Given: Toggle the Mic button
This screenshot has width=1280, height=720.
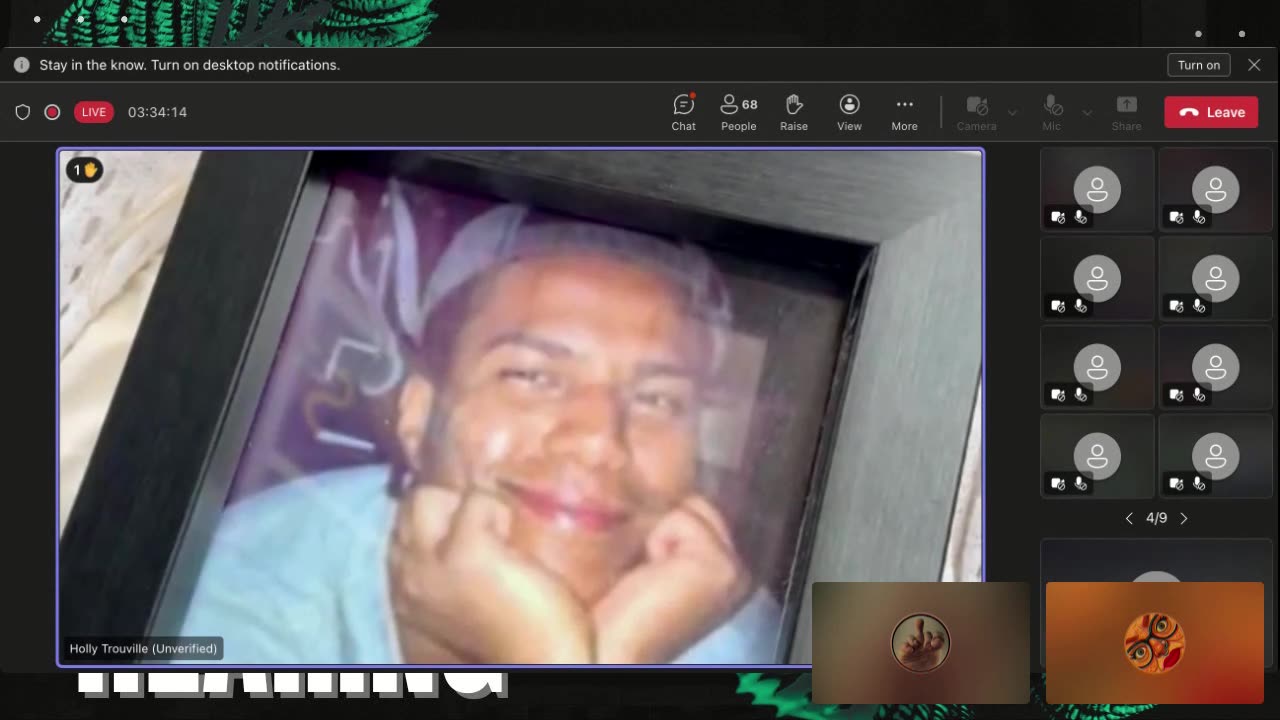Looking at the screenshot, I should 1052,112.
